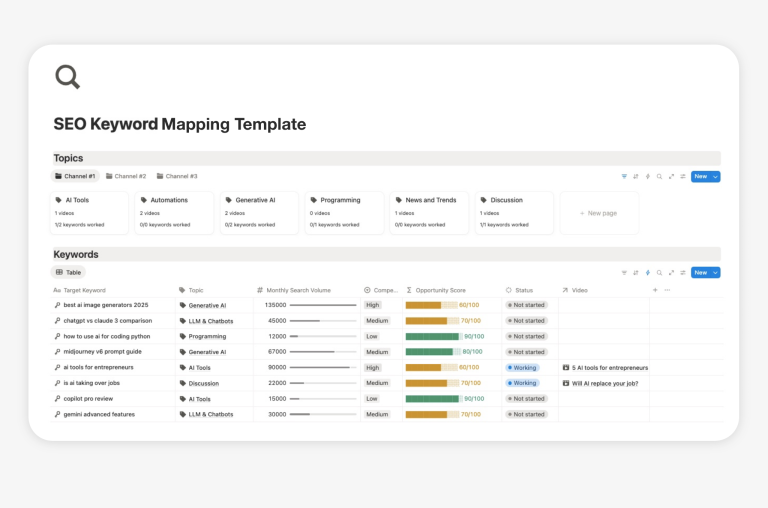Open filter for Keywords database
This screenshot has width=768, height=508.
click(x=624, y=272)
